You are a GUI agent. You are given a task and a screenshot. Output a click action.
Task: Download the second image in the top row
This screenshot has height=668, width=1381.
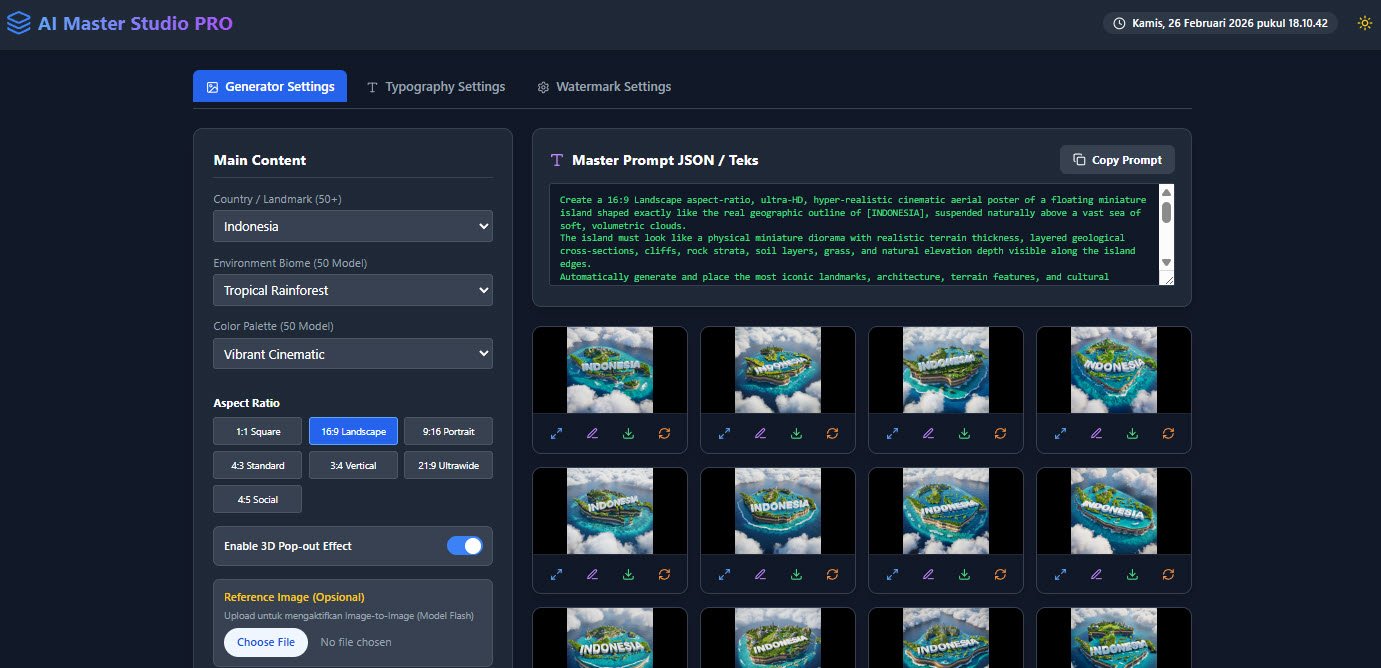click(x=797, y=433)
